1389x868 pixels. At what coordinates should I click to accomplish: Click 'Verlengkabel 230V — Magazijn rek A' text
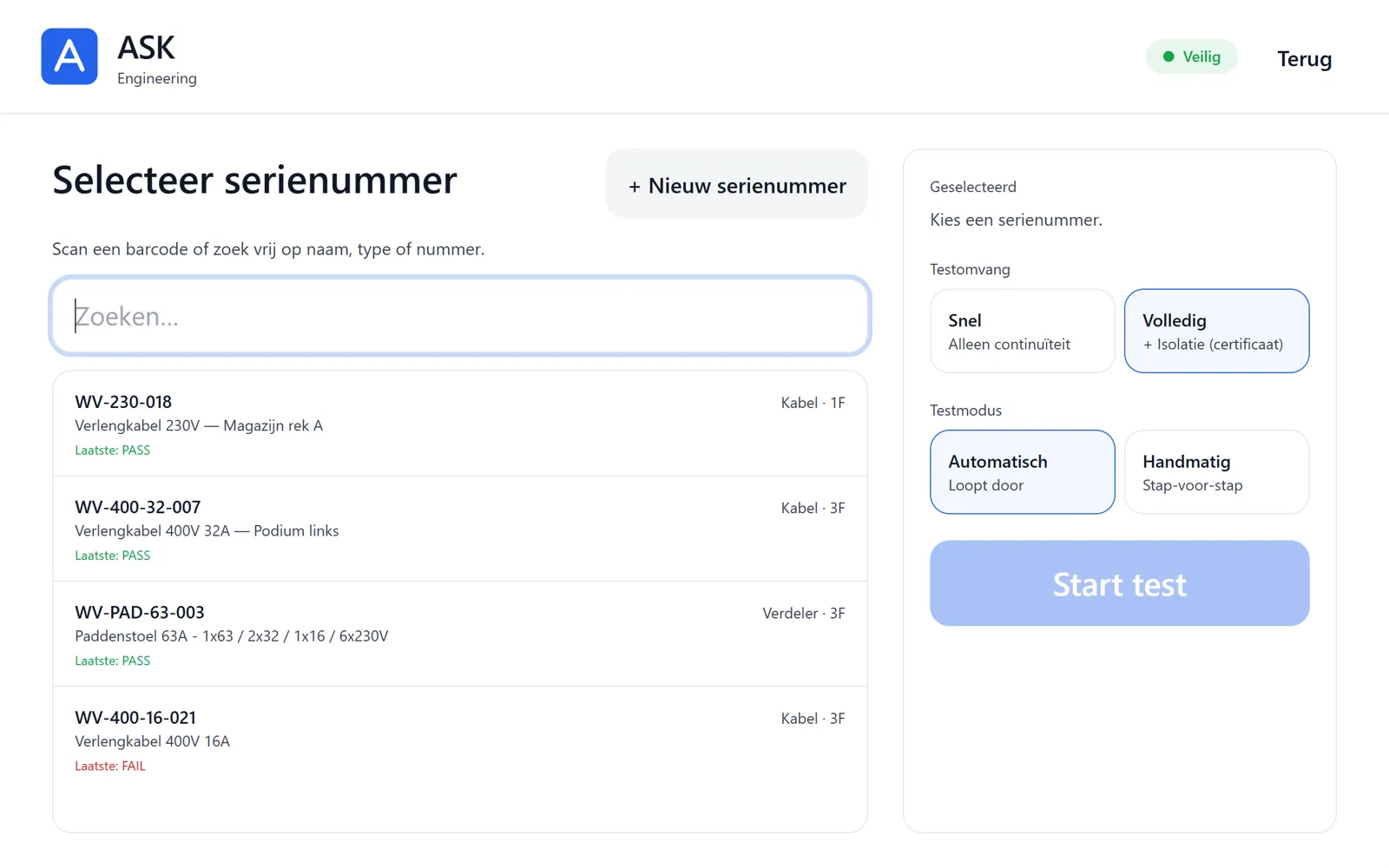tap(199, 425)
